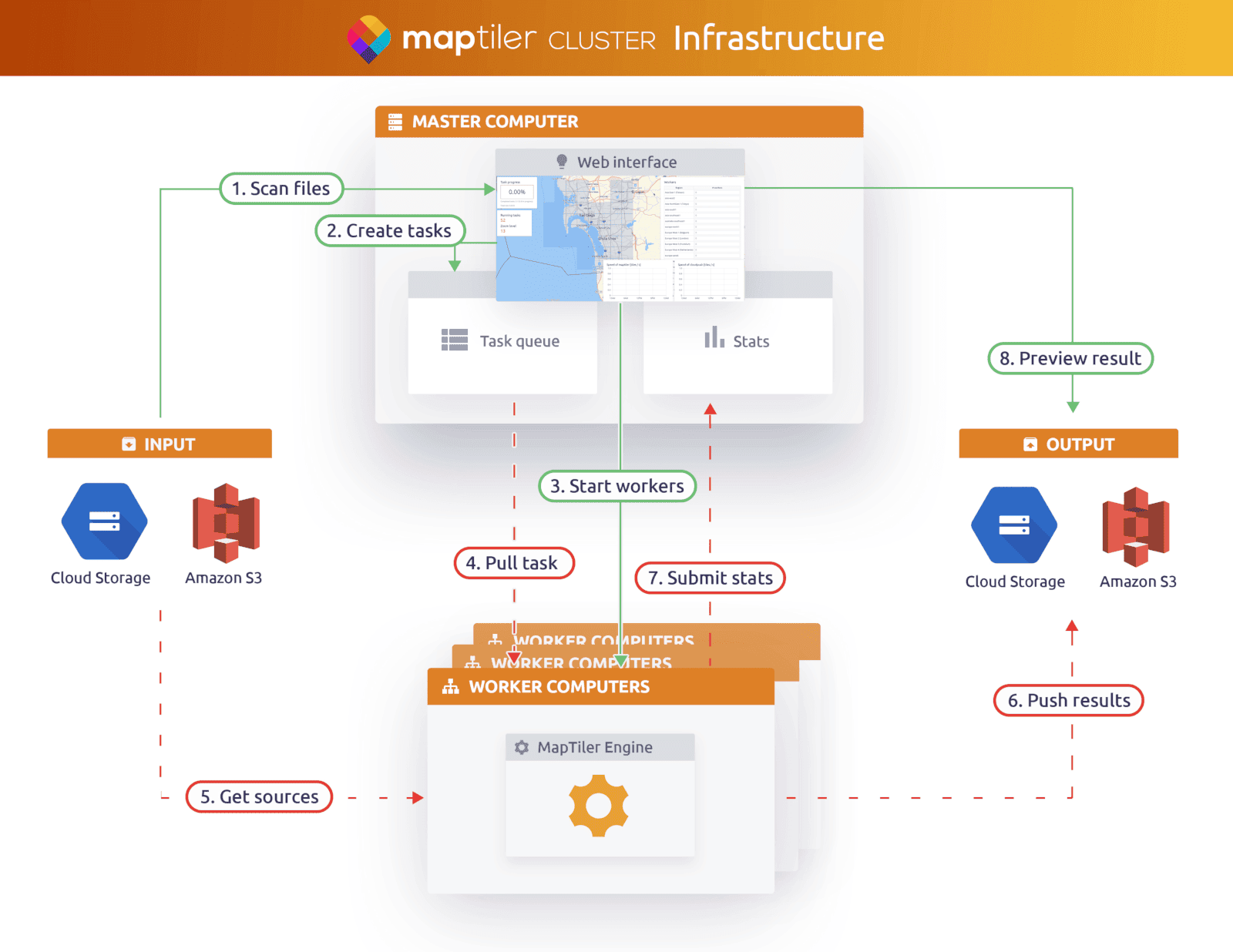Click the OUTPUT header text

tap(1080, 444)
